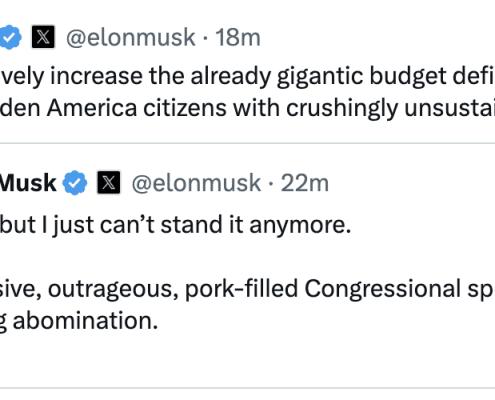Click the word crushingly in the 18m post
The image size is (495, 400).
(x=342, y=109)
